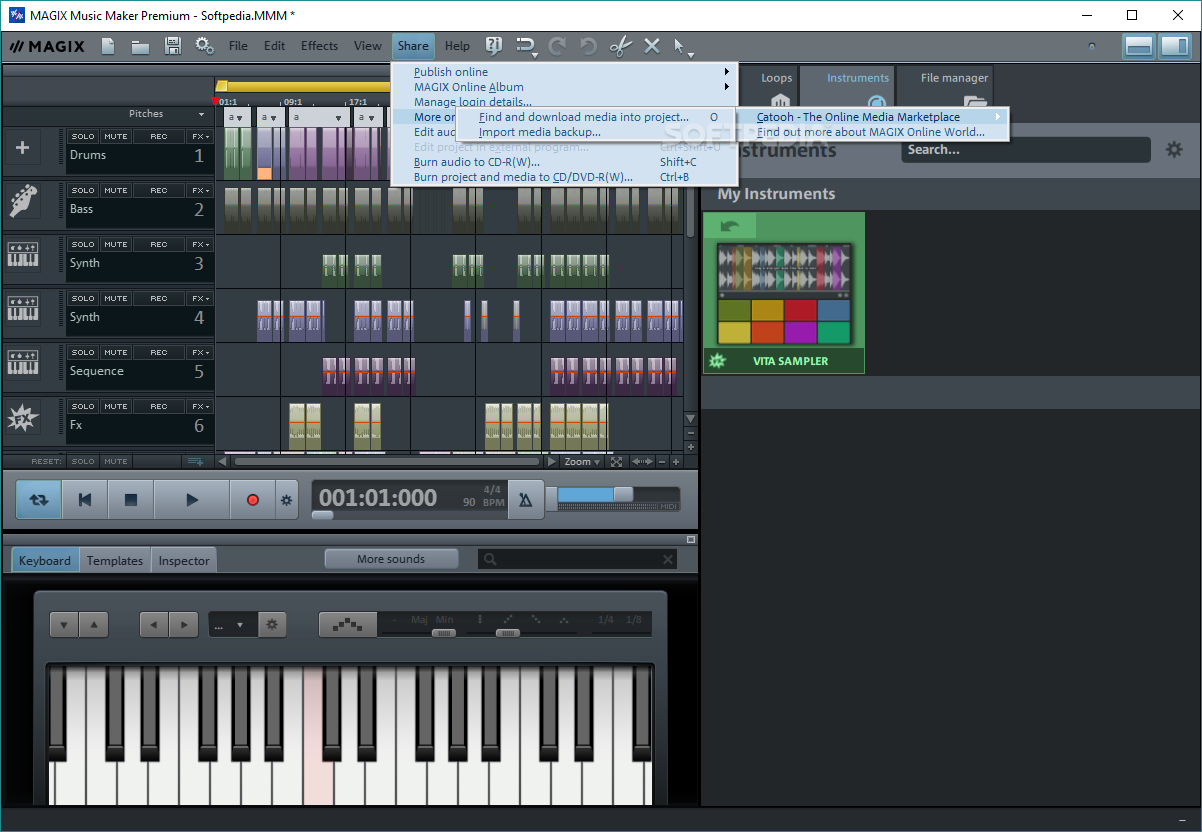
Task: Open the FX dropdown on the Bass track
Action: pos(200,190)
